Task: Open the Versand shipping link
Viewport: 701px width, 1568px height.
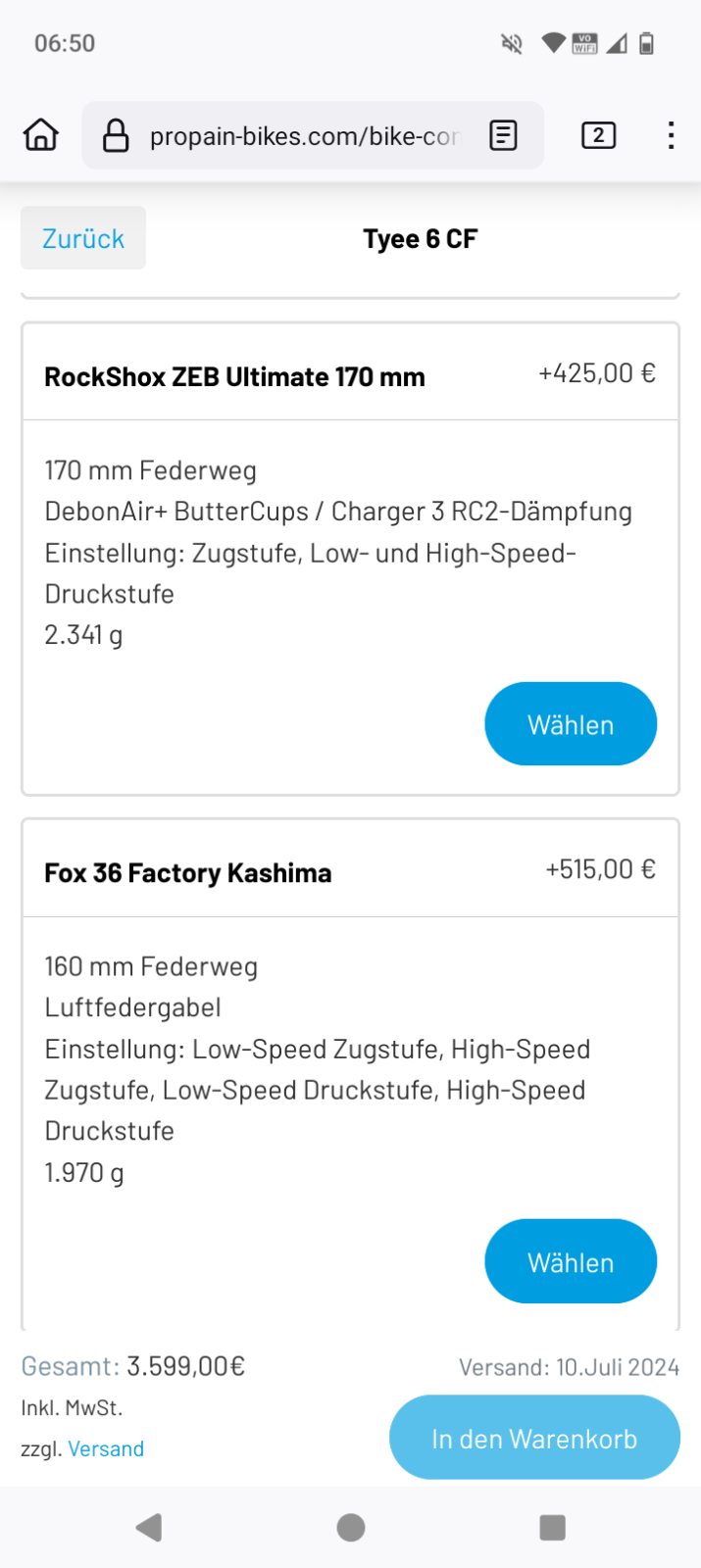Action: click(x=106, y=1448)
